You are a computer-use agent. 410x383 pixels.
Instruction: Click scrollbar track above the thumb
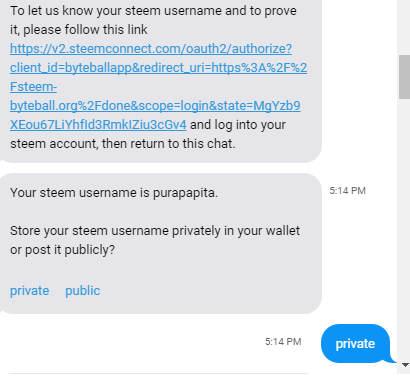pos(404,27)
